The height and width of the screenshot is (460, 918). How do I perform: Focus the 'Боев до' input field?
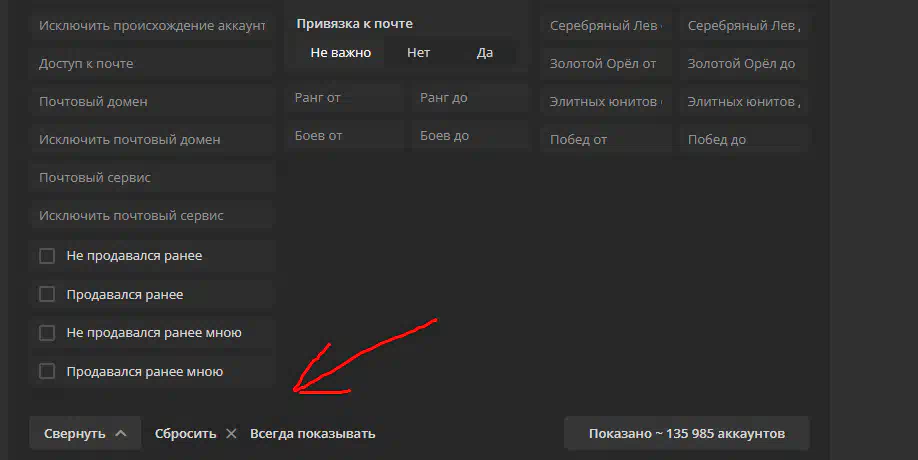(468, 136)
